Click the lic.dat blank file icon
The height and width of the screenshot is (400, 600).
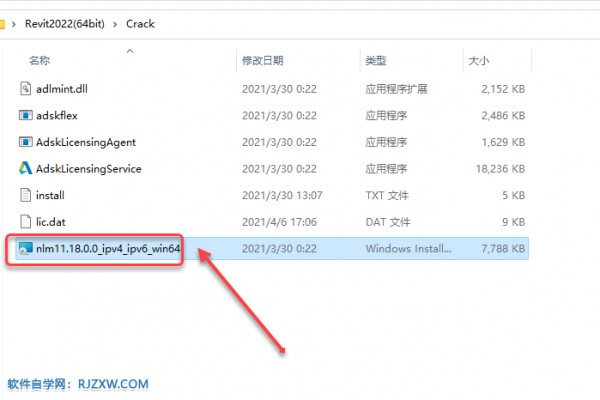pos(26,222)
